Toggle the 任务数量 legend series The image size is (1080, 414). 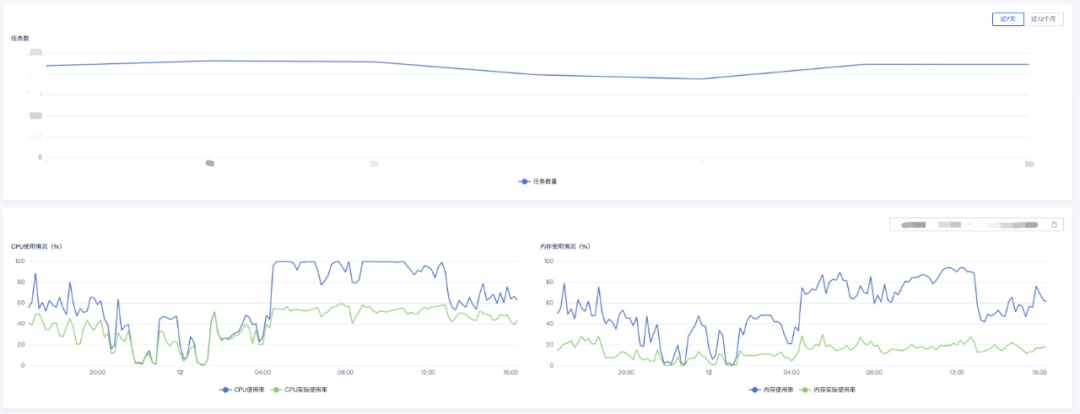tap(538, 181)
